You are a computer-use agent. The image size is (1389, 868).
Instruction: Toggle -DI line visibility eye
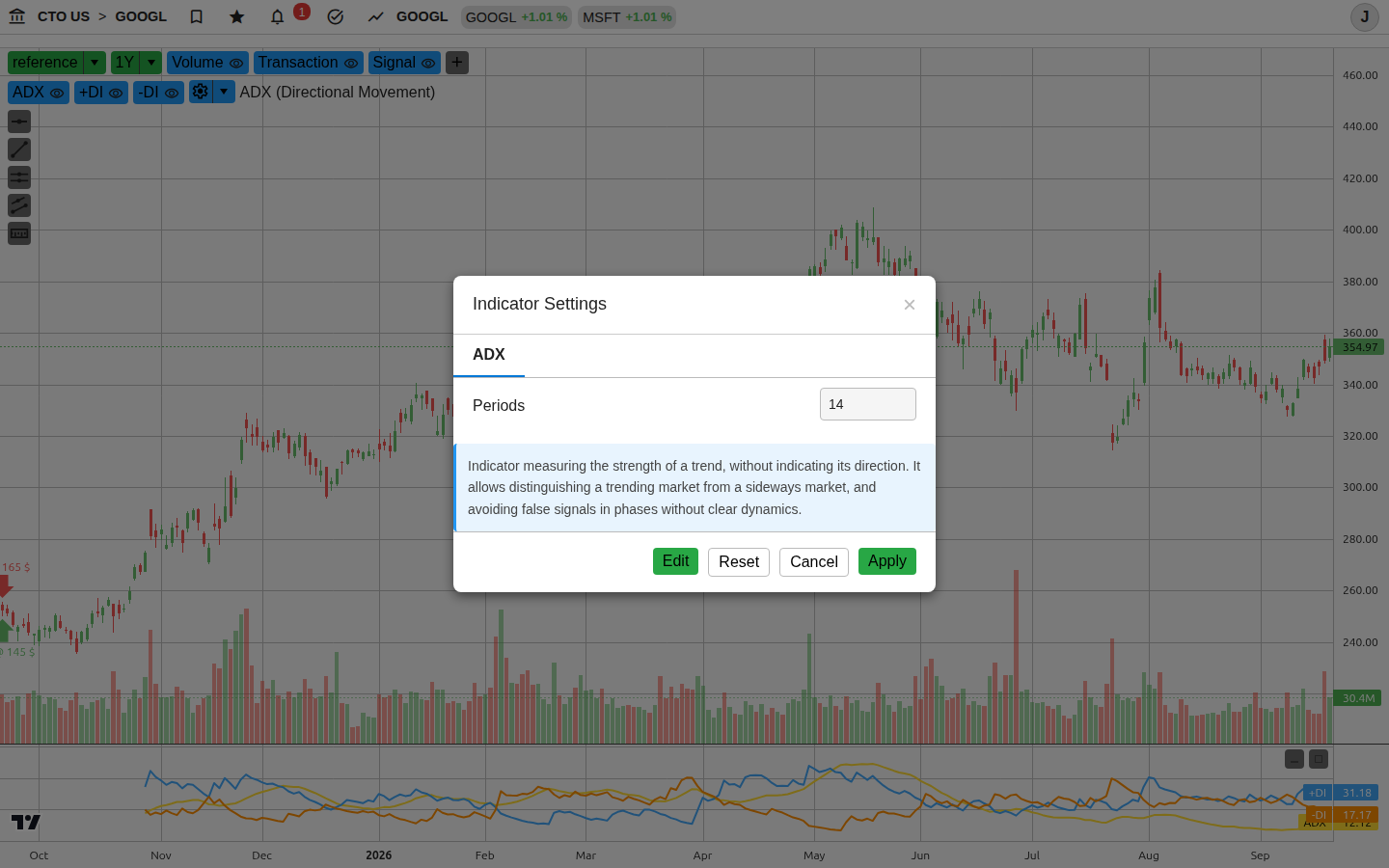(x=172, y=94)
